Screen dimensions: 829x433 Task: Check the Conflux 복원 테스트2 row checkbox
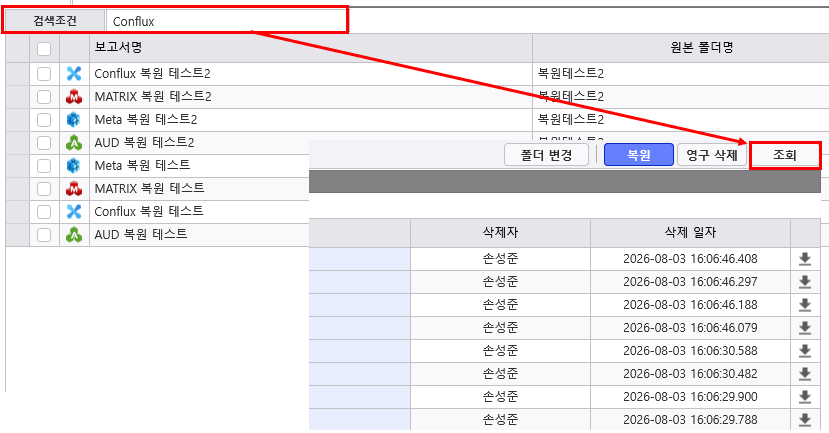click(44, 73)
